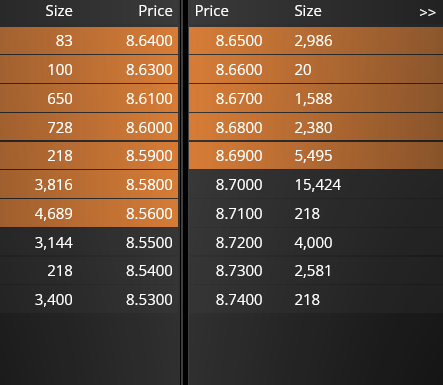Choose the bid size 650 cell
This screenshot has height=385, width=443.
tap(60, 99)
